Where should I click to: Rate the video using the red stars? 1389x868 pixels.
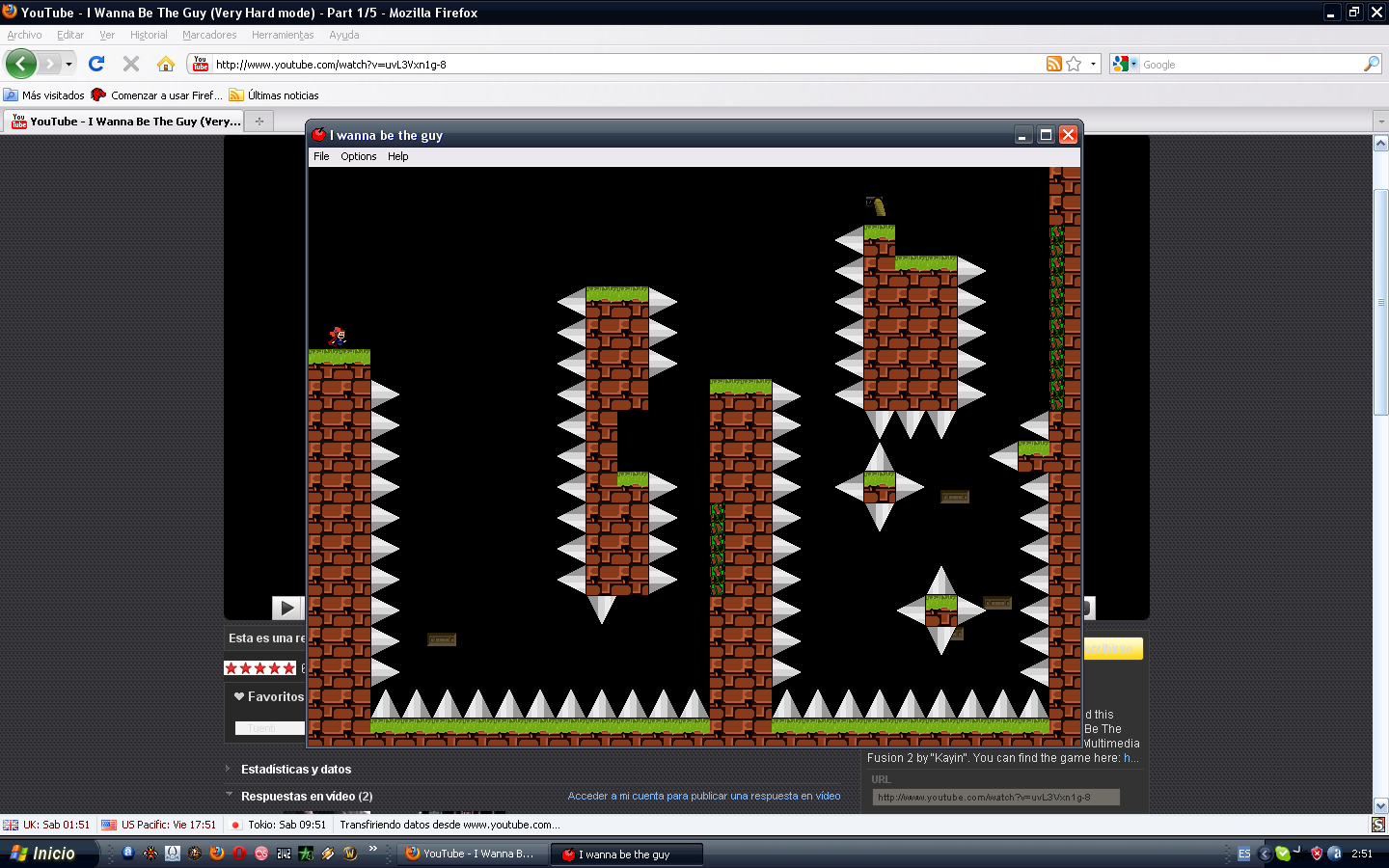260,668
